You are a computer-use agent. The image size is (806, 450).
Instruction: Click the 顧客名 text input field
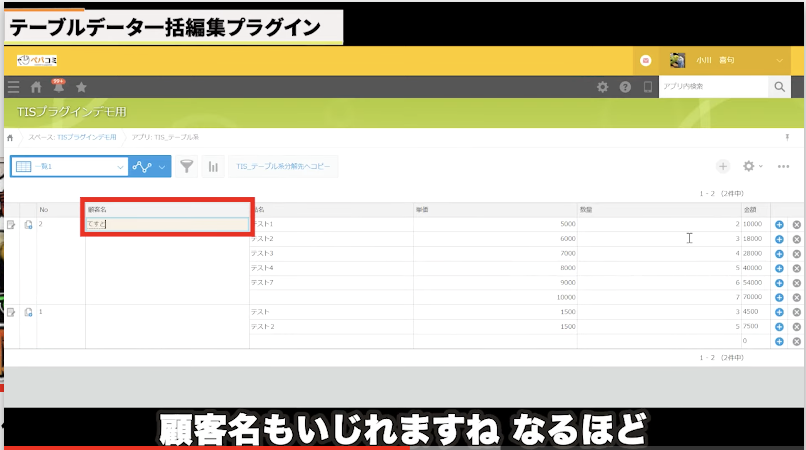click(167, 225)
